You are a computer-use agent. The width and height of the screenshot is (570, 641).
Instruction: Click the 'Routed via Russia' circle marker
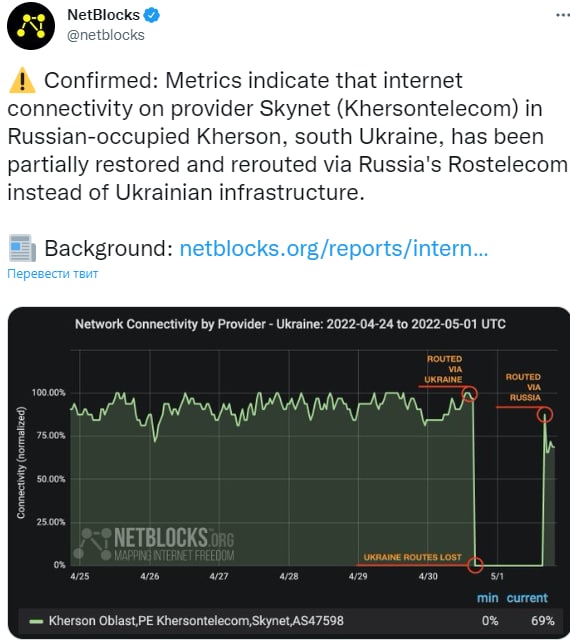pyautogui.click(x=545, y=415)
